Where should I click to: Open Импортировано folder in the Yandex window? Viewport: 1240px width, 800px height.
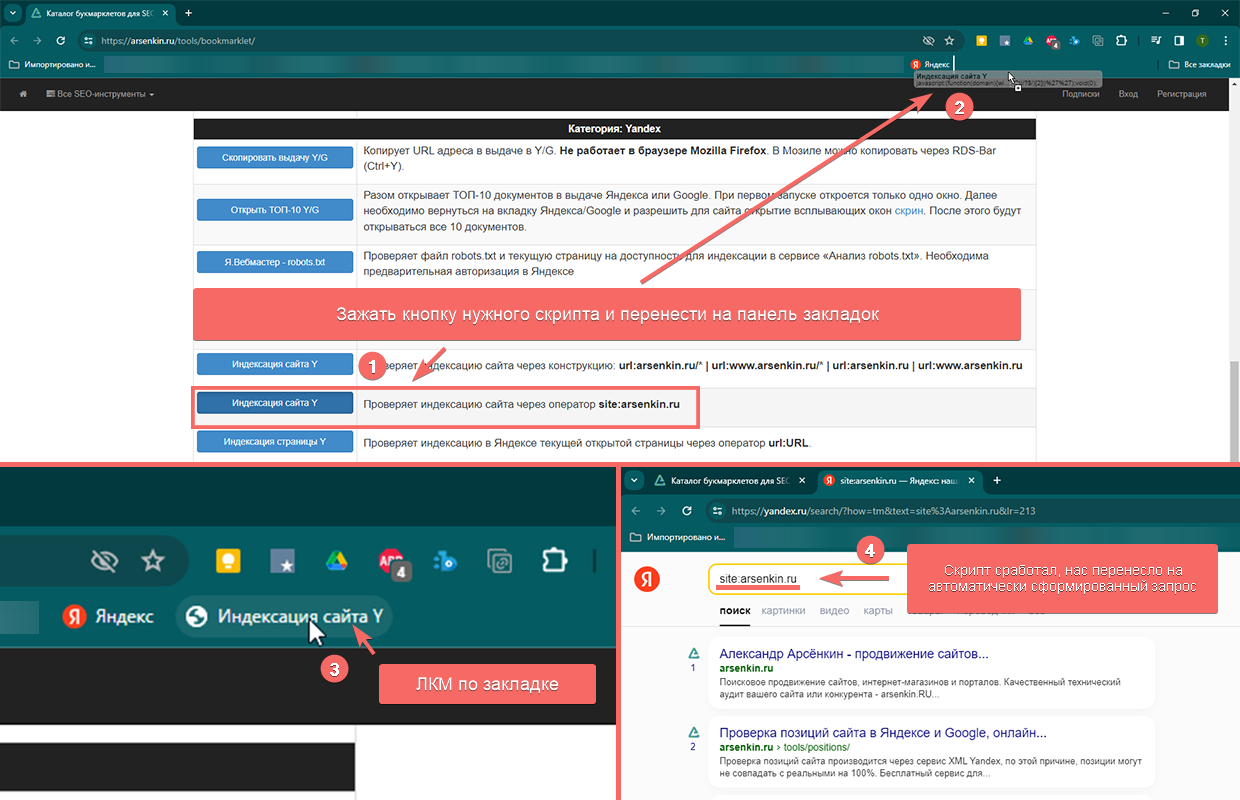pyautogui.click(x=678, y=537)
